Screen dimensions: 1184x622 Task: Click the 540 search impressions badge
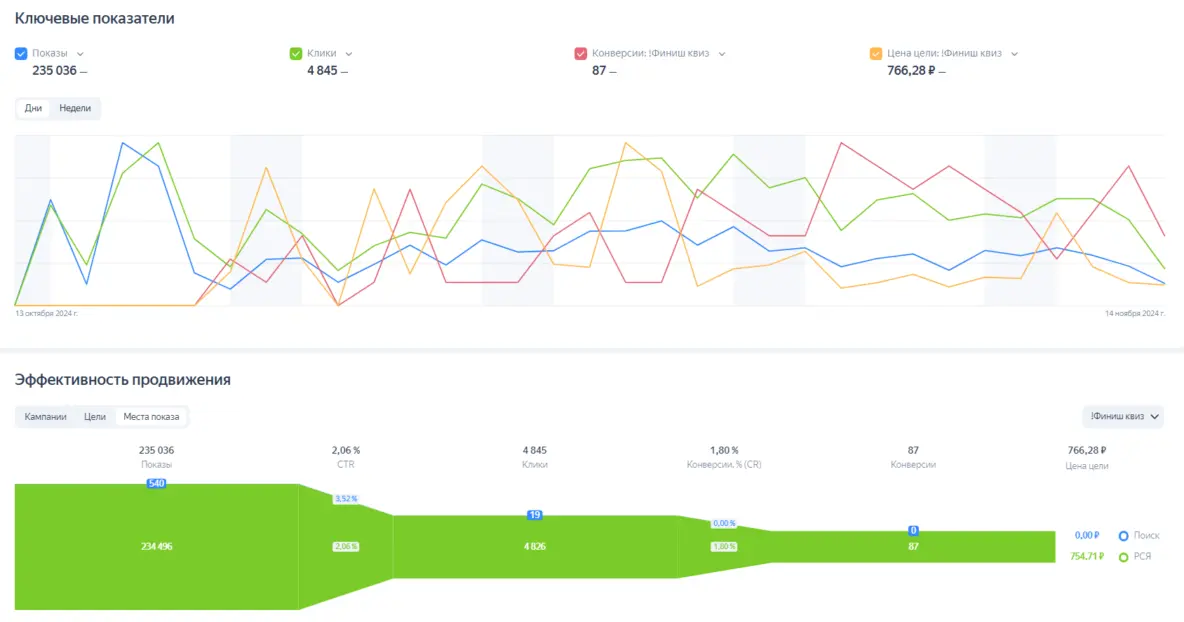(x=156, y=483)
